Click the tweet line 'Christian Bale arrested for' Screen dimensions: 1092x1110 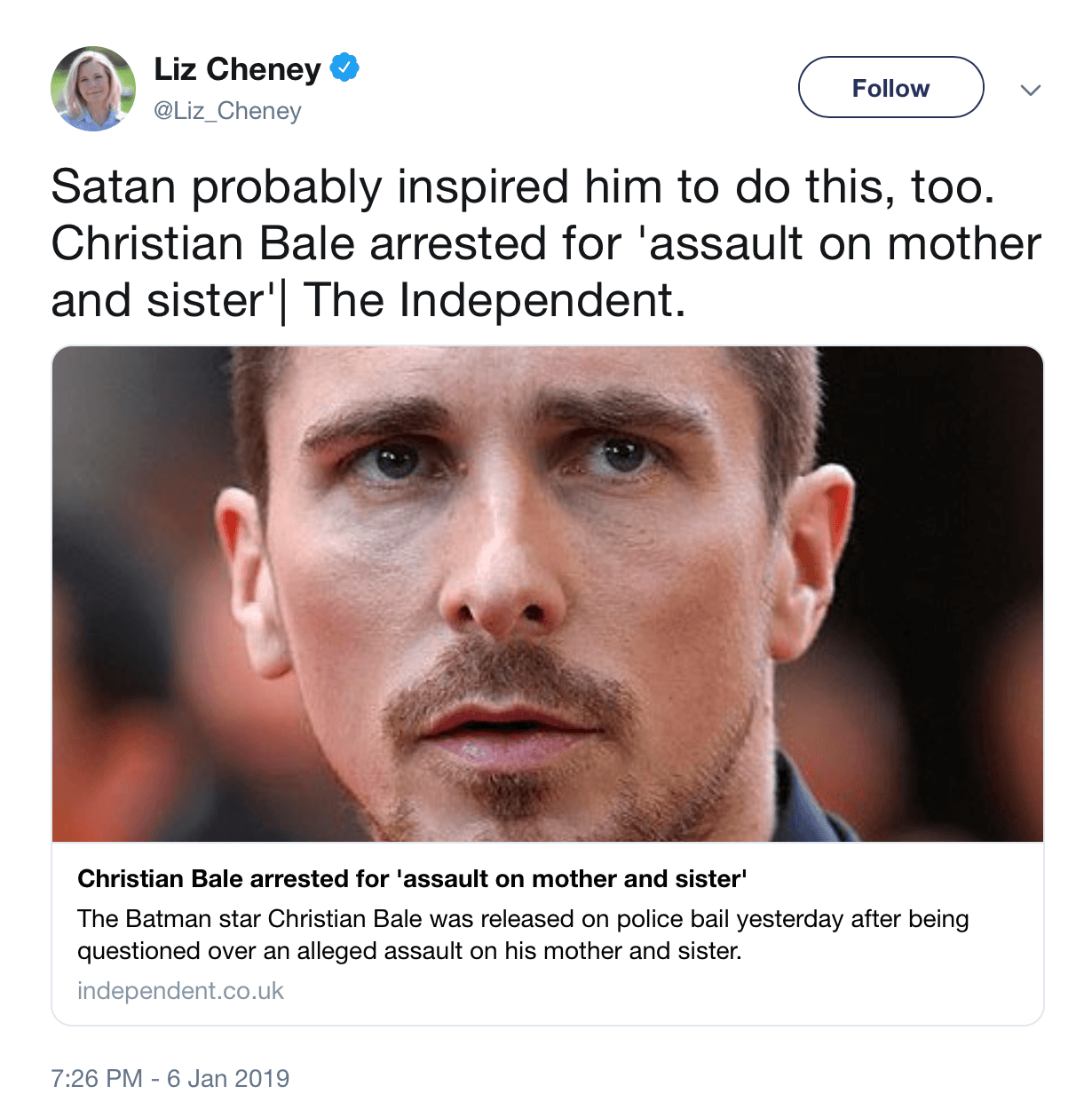(336, 243)
